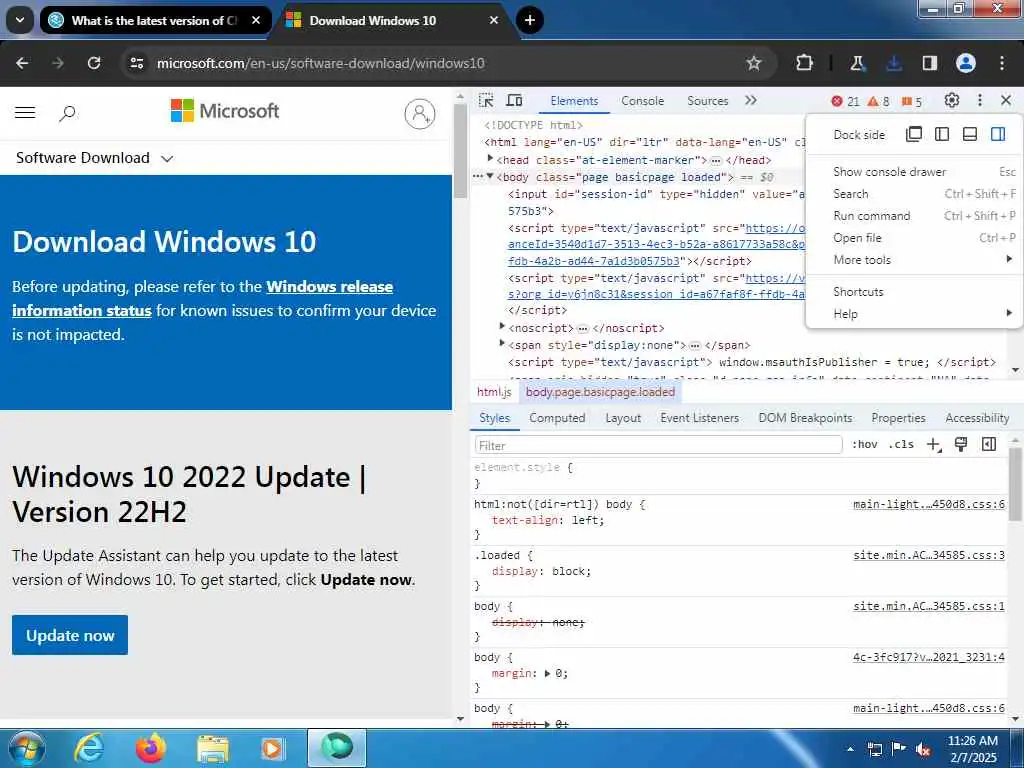Click the Microsoft page search icon

click(67, 114)
